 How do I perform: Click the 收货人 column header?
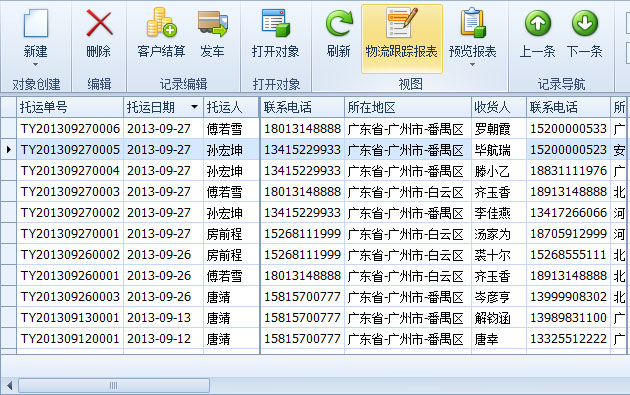coord(499,107)
